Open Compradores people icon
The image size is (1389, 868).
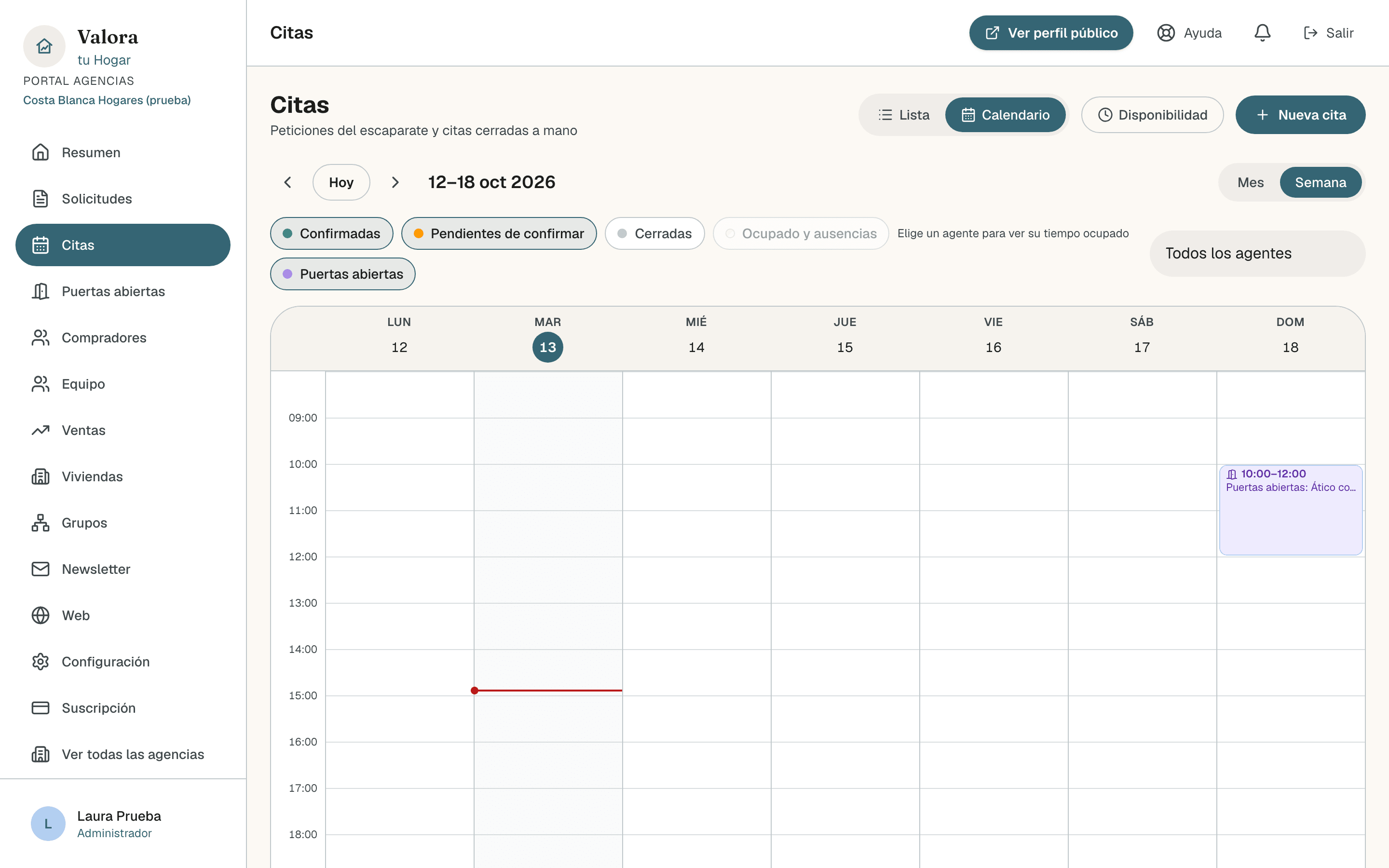coord(40,338)
